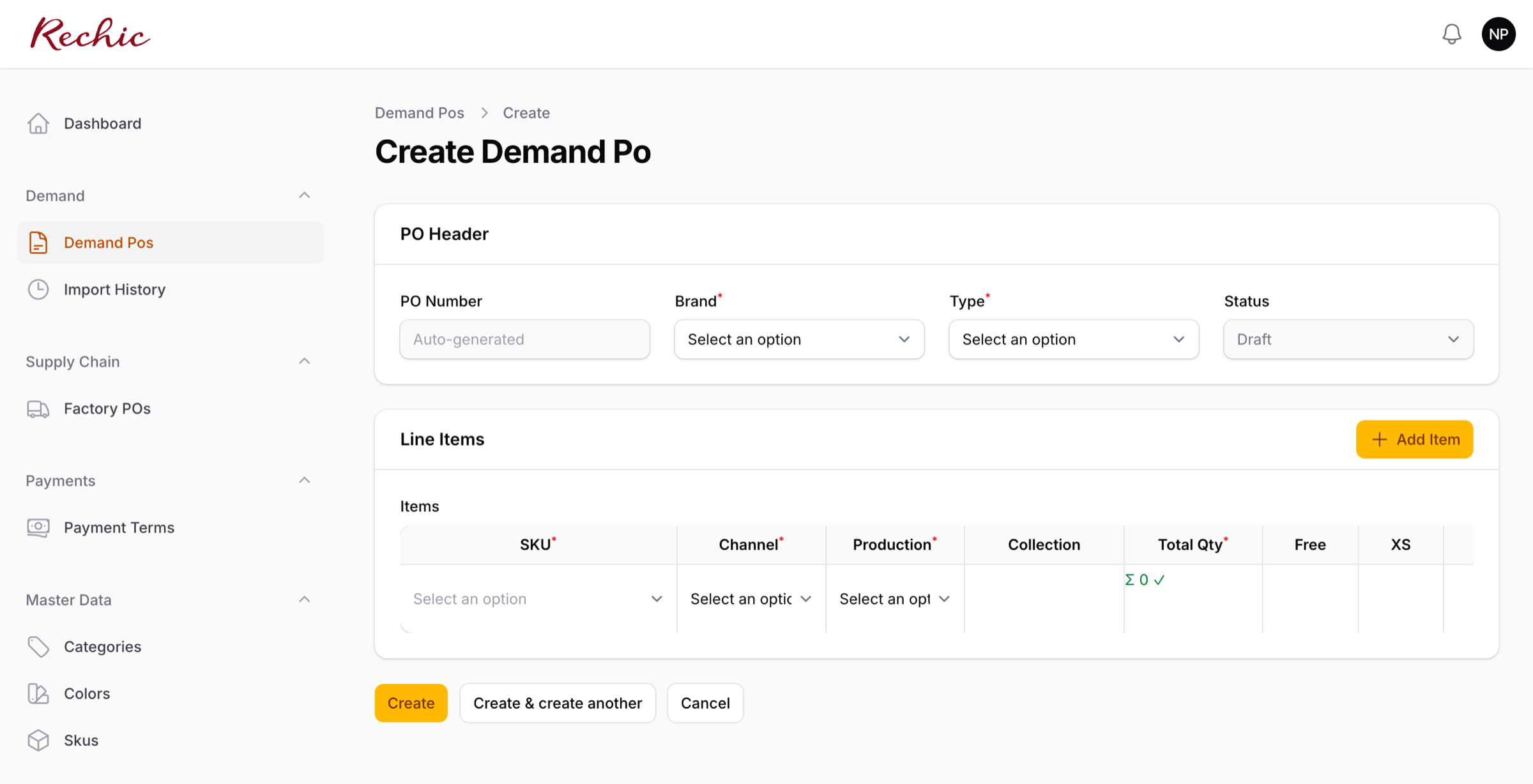Open Payment Terms in the sidebar
The height and width of the screenshot is (784, 1533).
coord(170,527)
